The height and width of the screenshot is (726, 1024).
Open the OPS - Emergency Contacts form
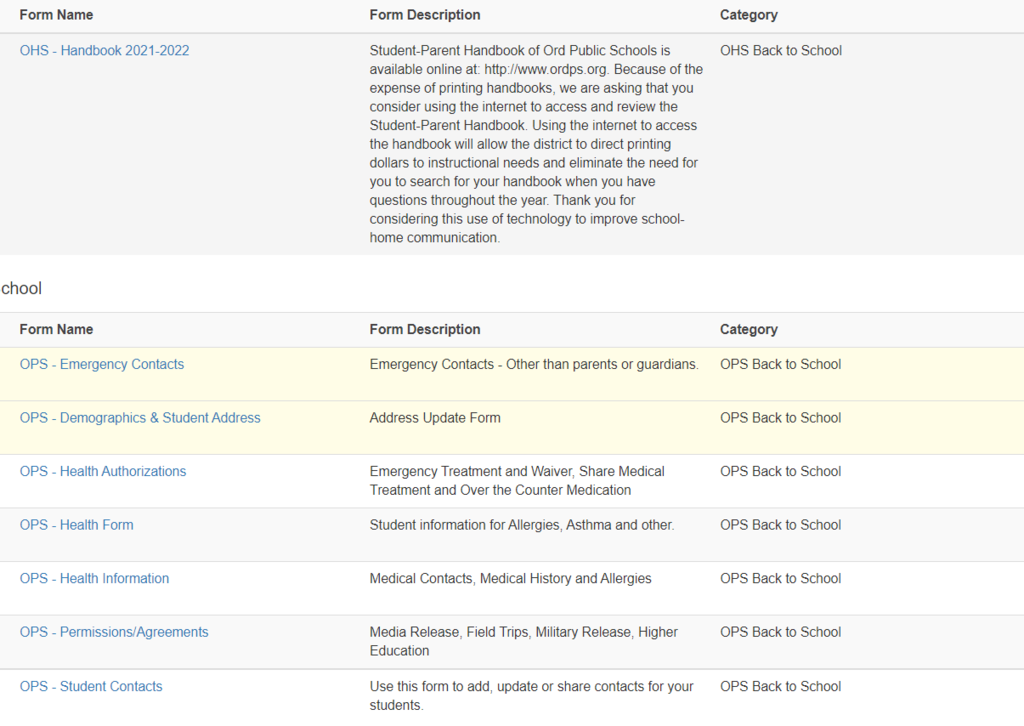[x=102, y=364]
